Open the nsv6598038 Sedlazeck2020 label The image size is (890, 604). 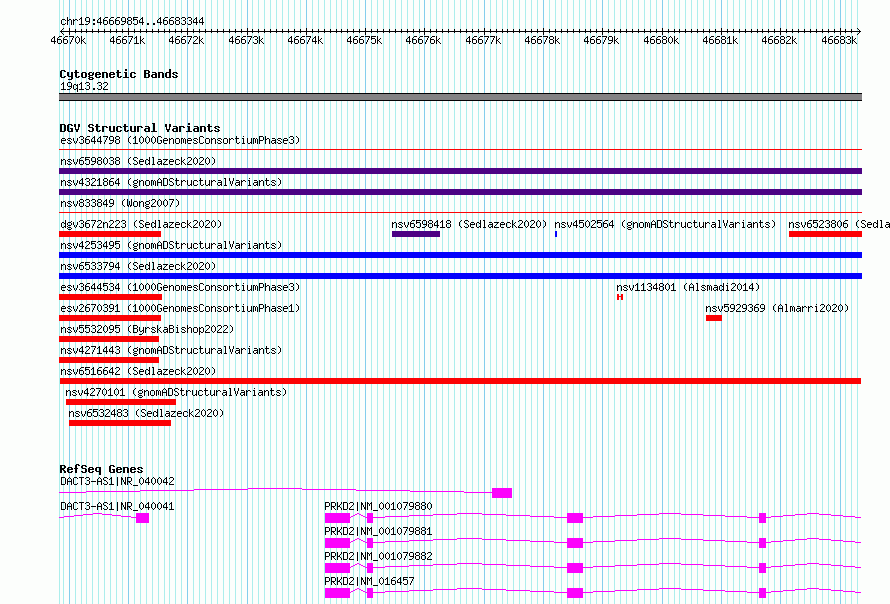click(x=138, y=161)
